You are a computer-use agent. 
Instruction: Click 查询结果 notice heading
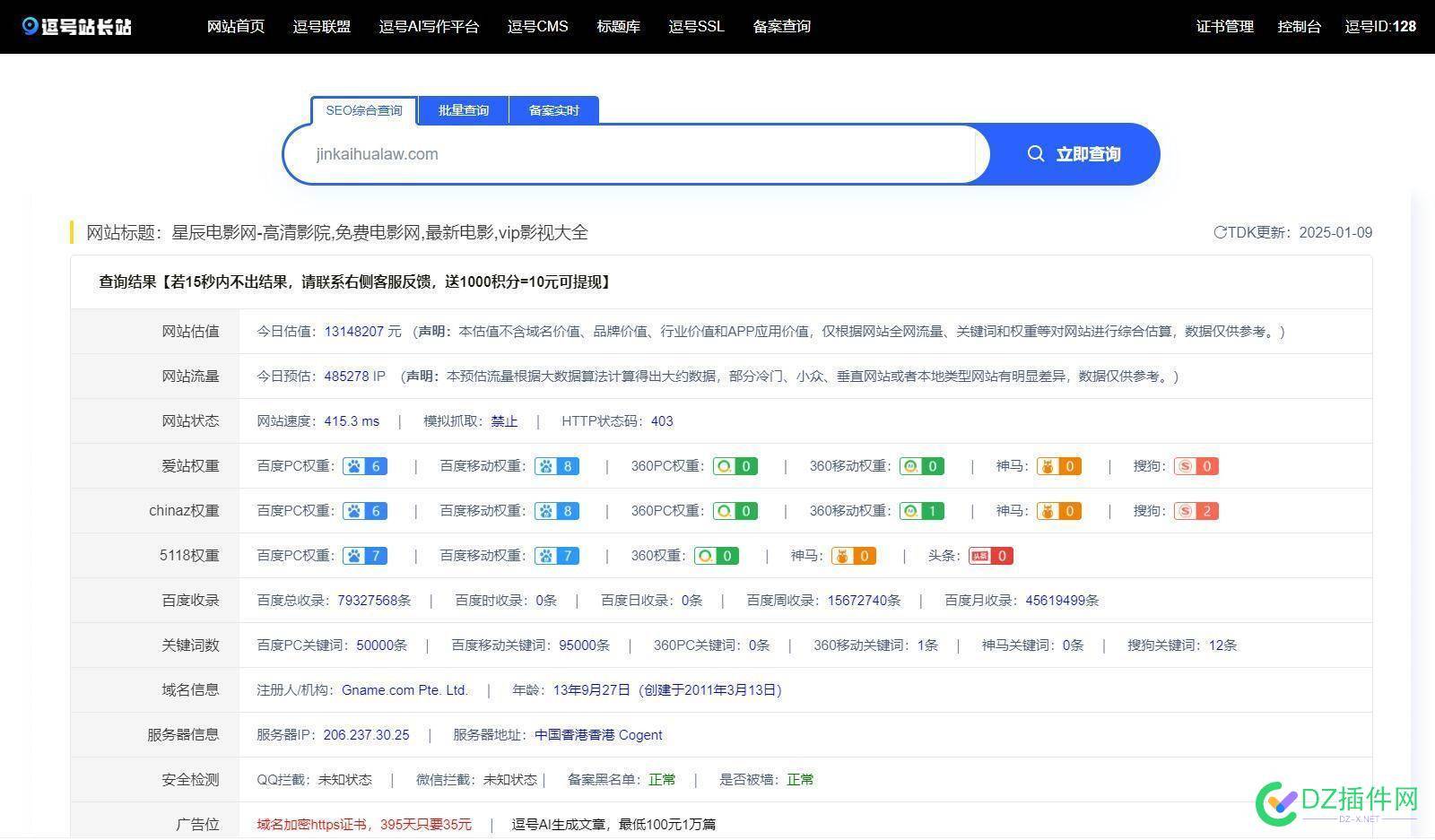(357, 282)
